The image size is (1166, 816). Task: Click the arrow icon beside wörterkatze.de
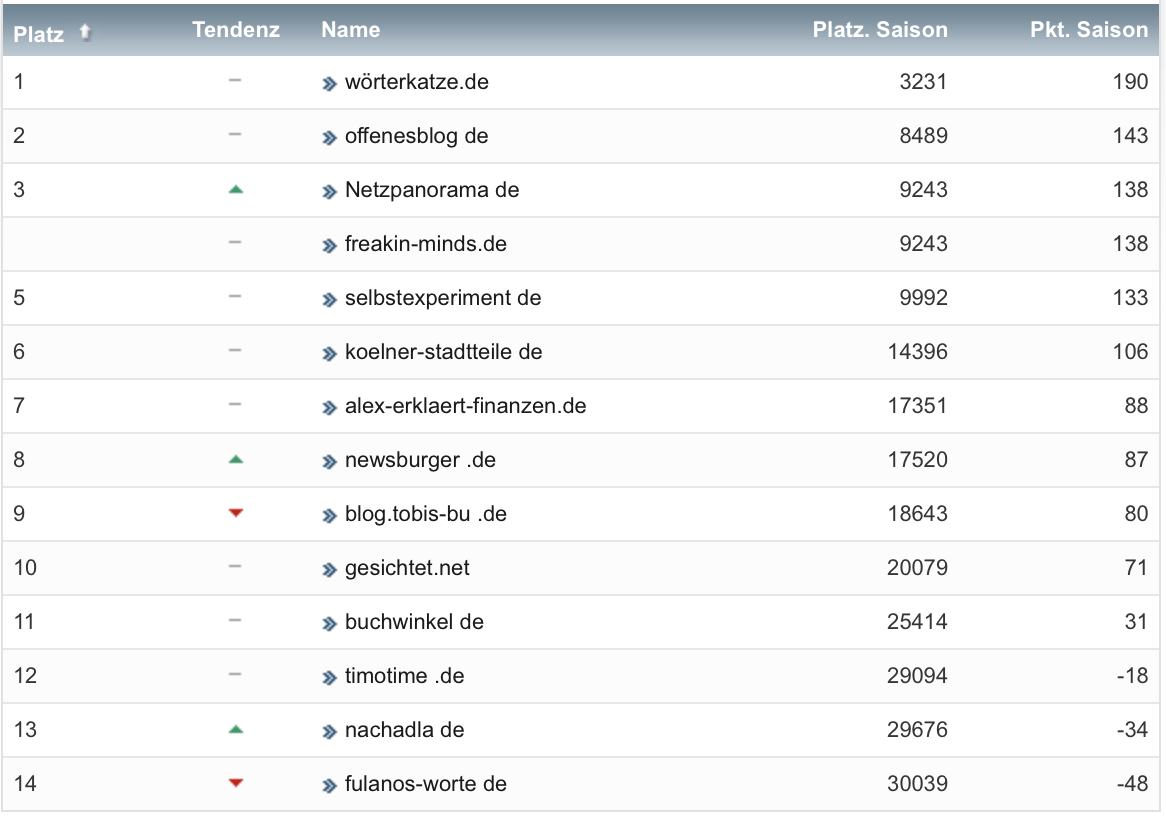point(329,84)
